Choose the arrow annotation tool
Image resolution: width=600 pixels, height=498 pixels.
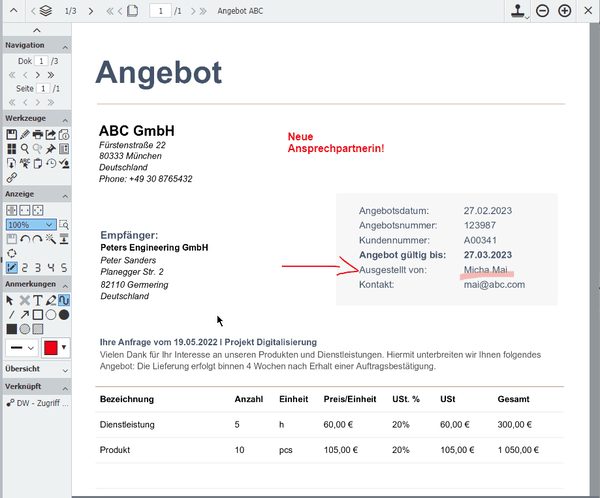tap(24, 314)
